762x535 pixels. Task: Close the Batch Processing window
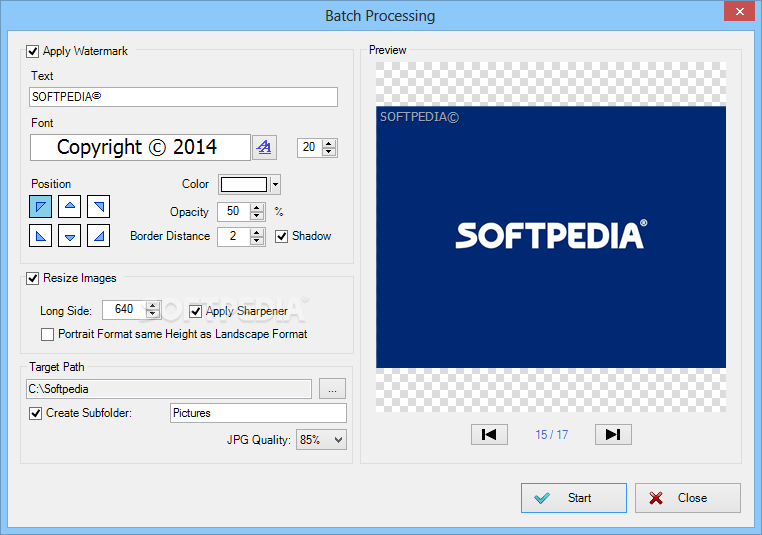740,11
